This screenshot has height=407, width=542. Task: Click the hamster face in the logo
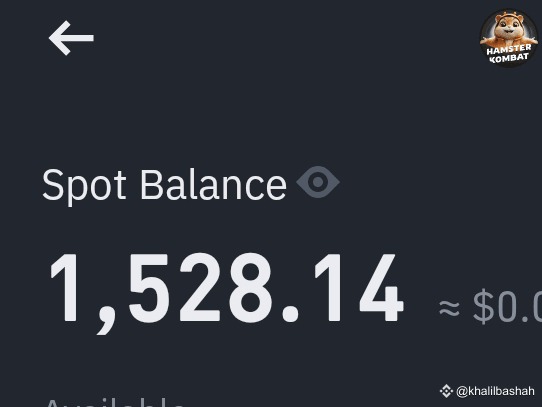click(x=508, y=28)
